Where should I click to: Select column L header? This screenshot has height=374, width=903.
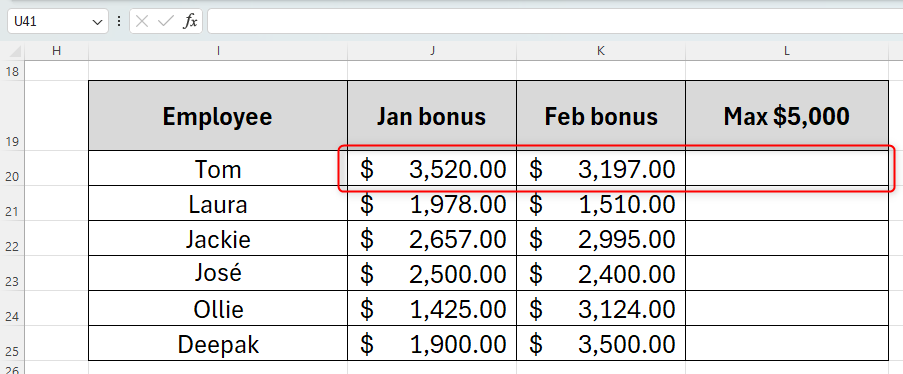click(787, 51)
